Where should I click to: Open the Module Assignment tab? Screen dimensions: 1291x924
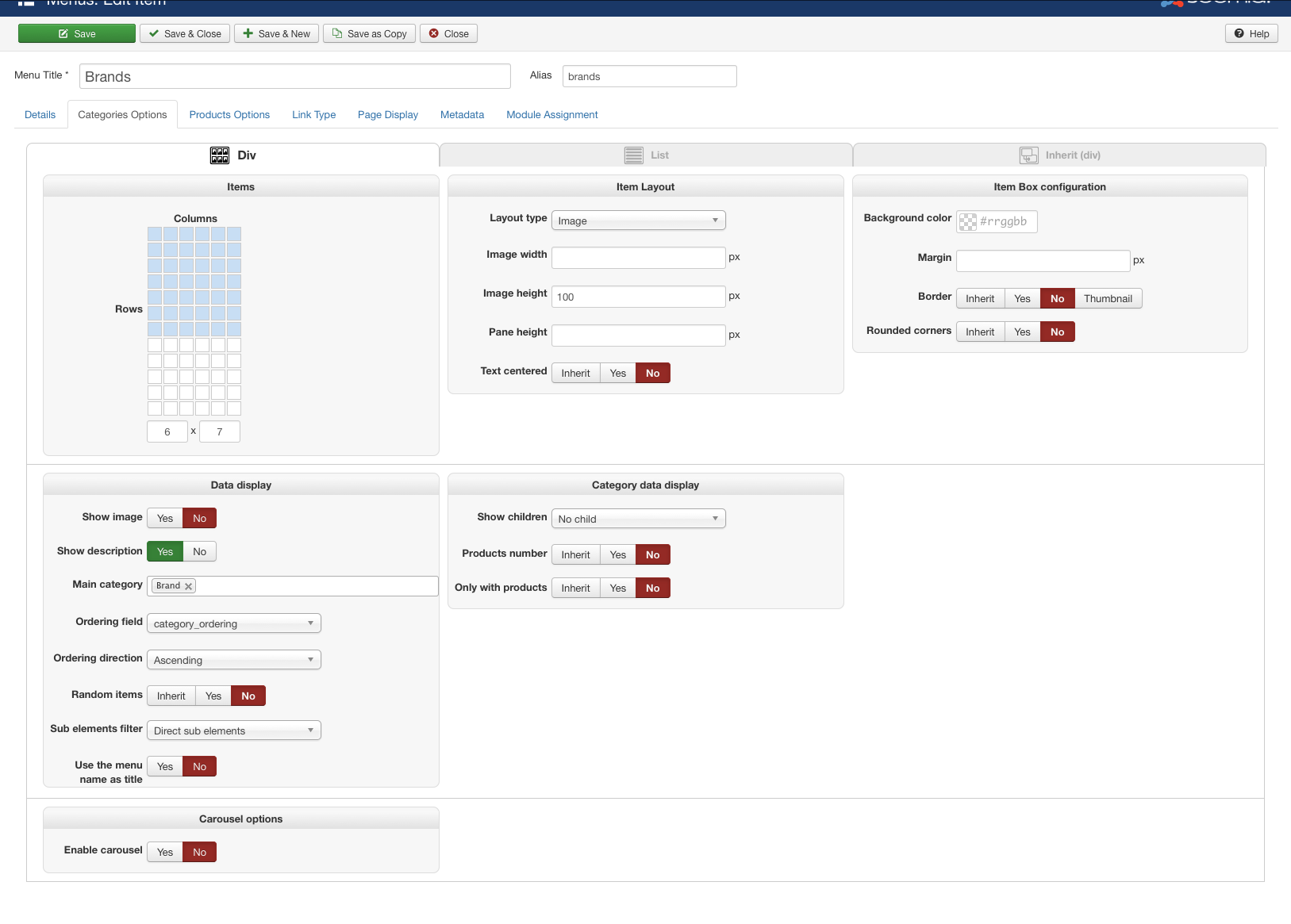(551, 114)
